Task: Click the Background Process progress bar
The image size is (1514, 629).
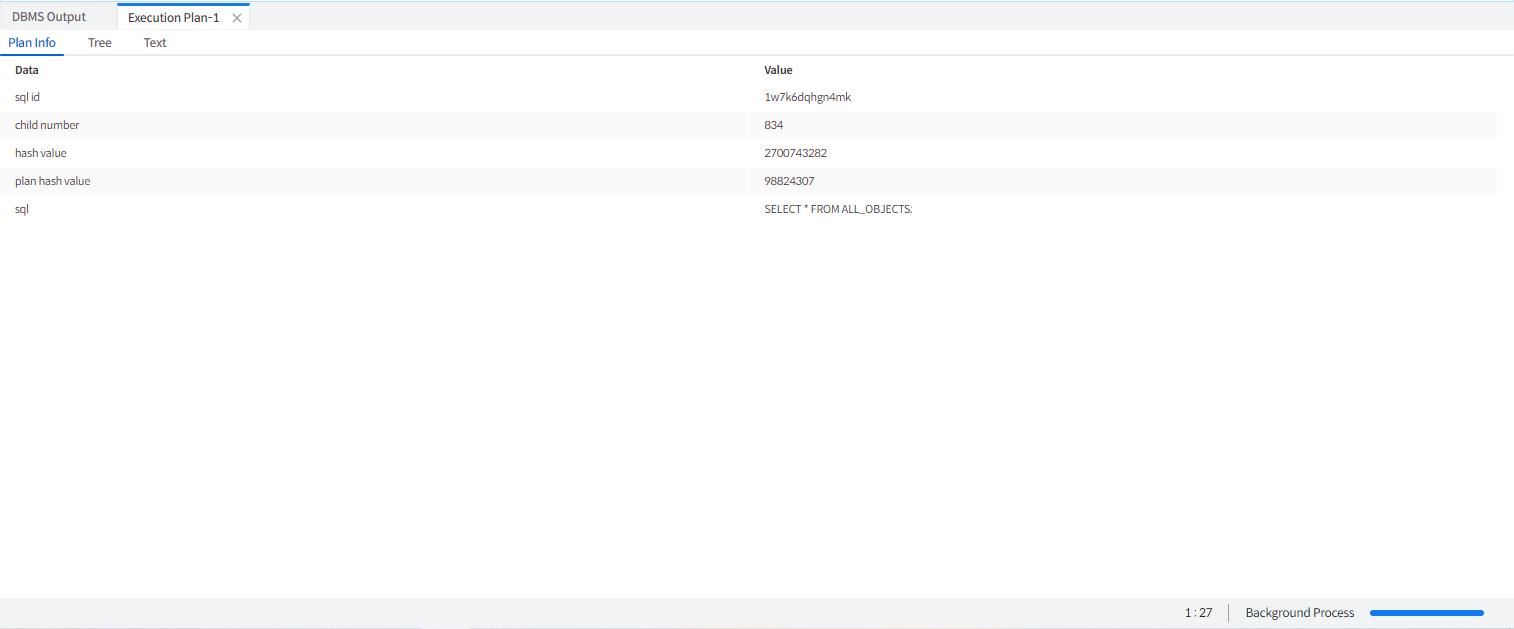Action: pyautogui.click(x=1426, y=613)
